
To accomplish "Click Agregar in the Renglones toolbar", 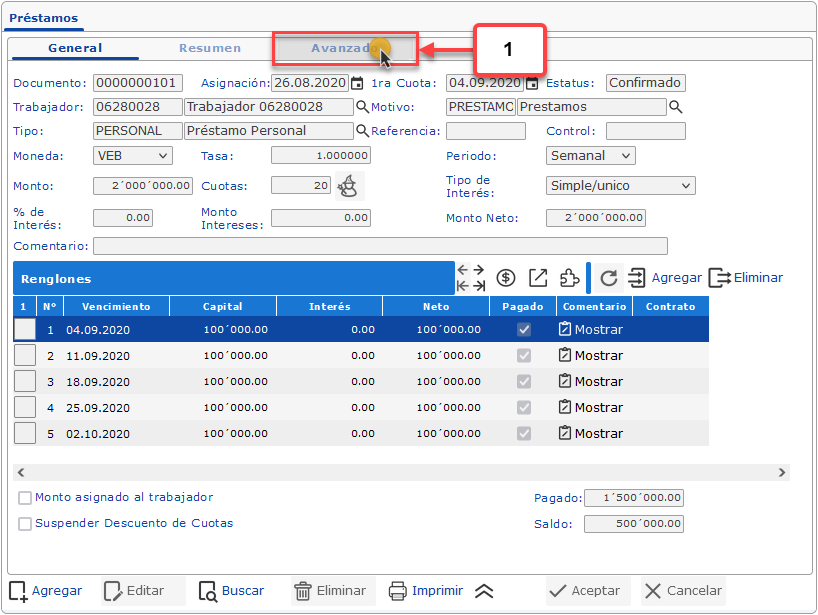I will [x=665, y=278].
